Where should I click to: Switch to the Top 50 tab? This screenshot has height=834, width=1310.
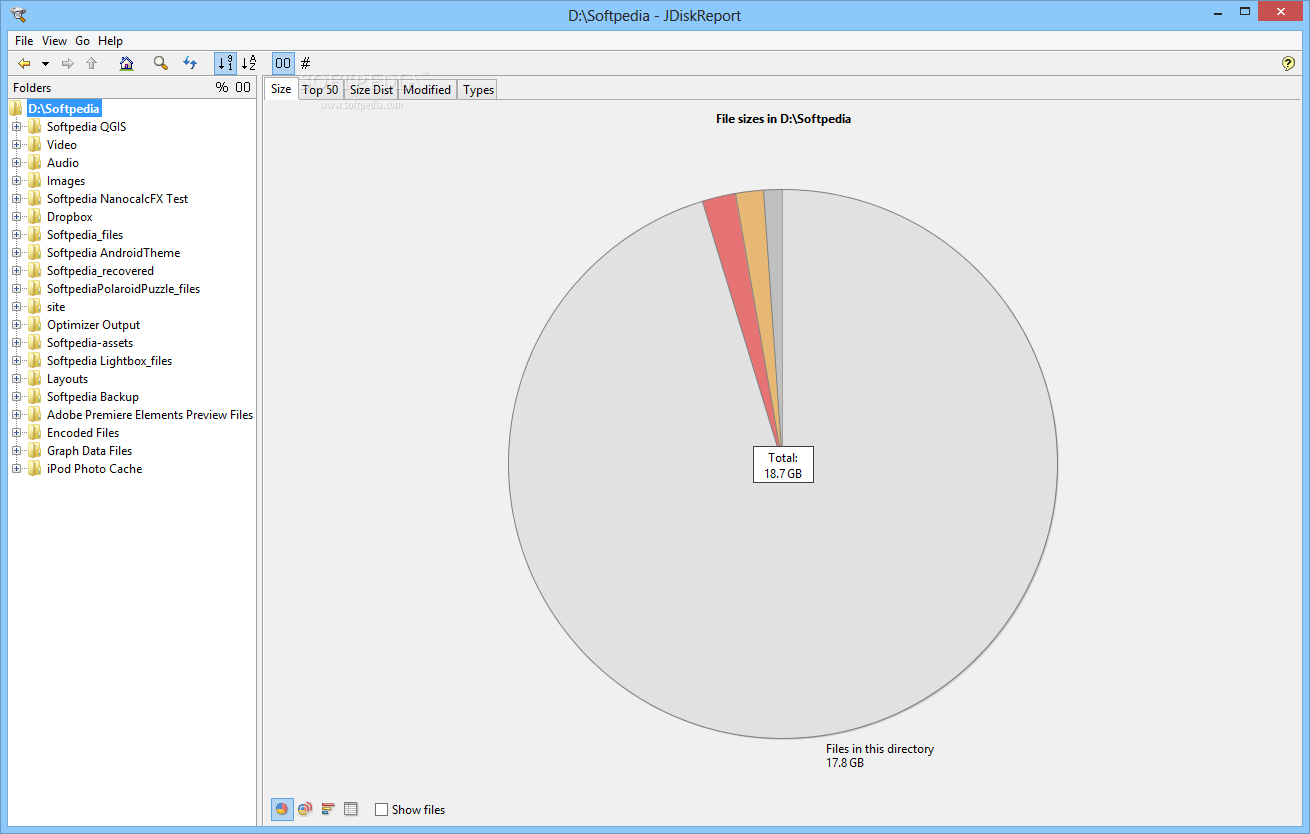(320, 90)
